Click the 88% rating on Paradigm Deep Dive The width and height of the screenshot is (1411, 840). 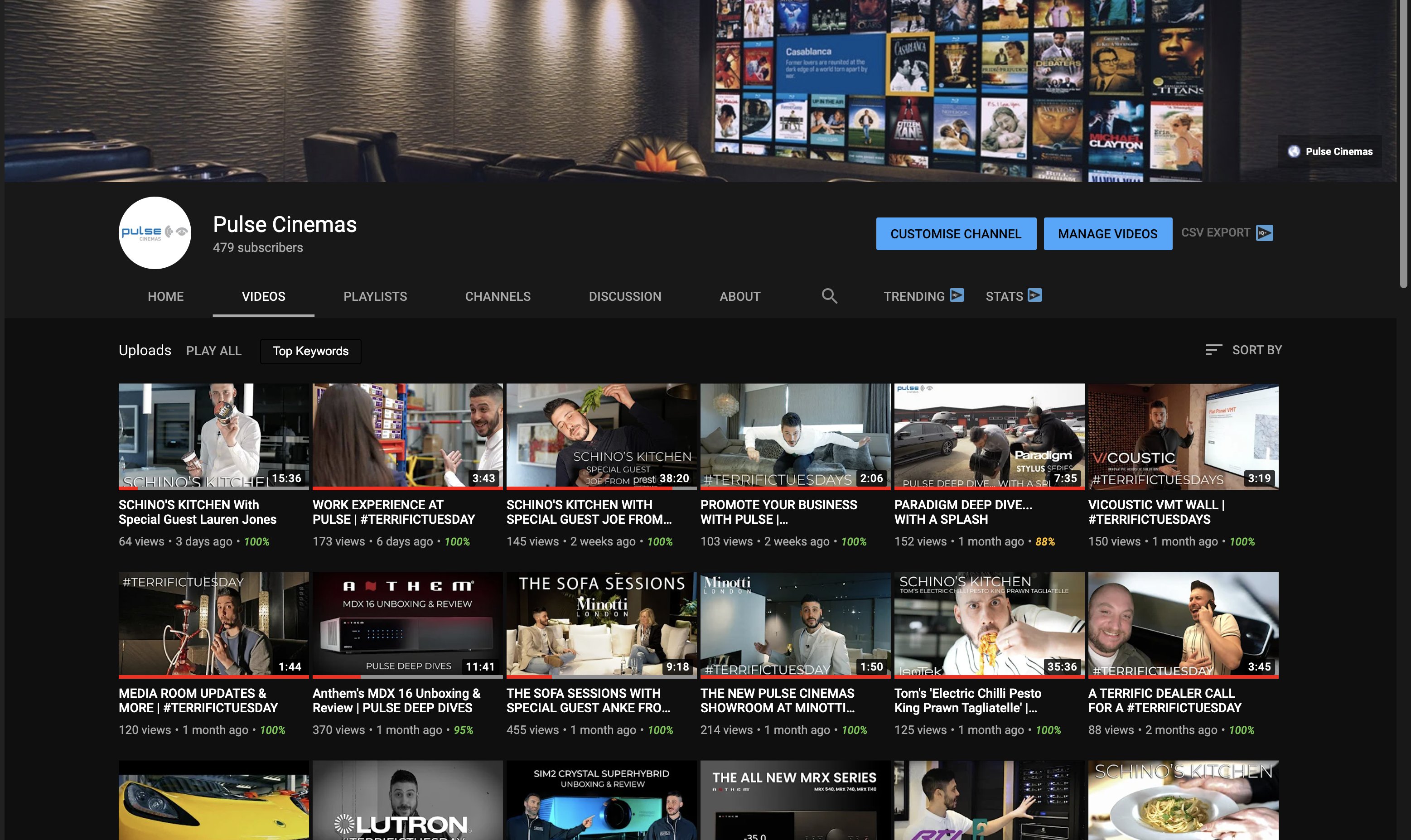[1045, 542]
